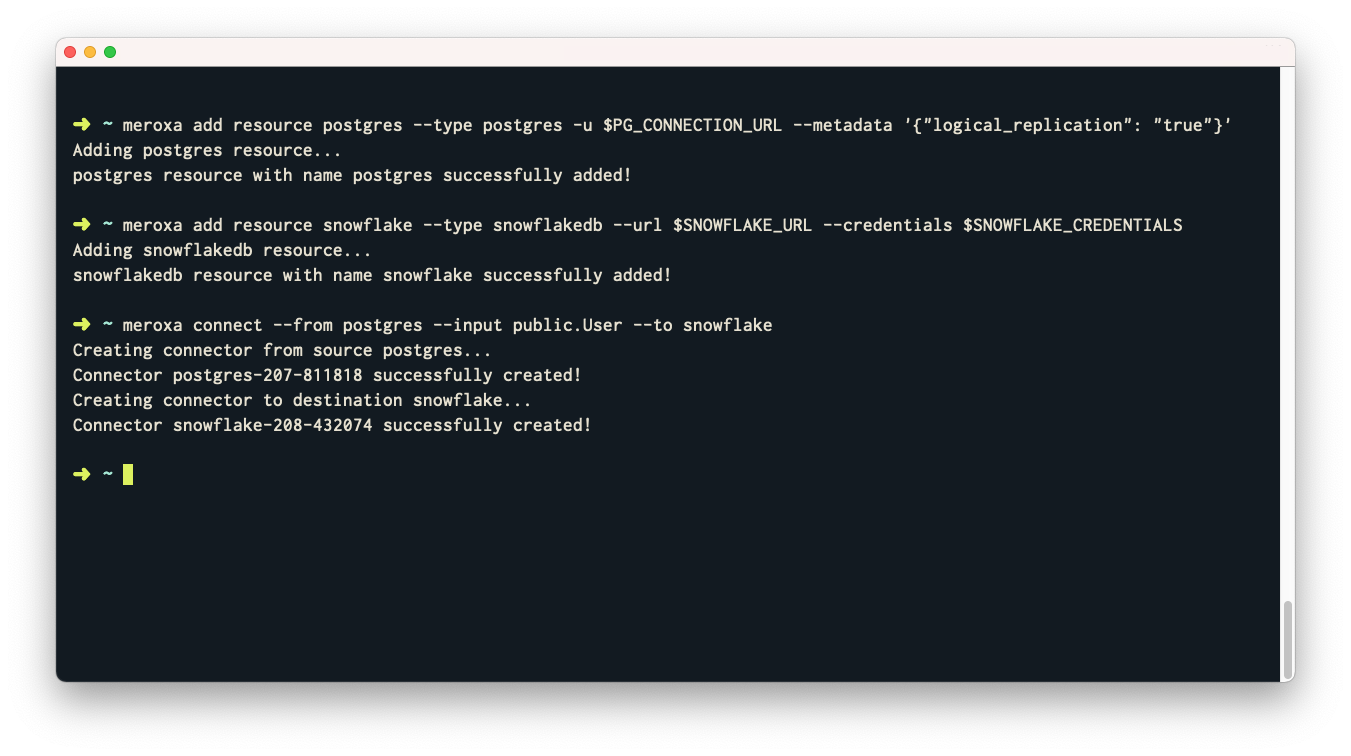Minimize the terminal with the yellow button
Viewport: 1351px width, 756px height.
coord(90,52)
